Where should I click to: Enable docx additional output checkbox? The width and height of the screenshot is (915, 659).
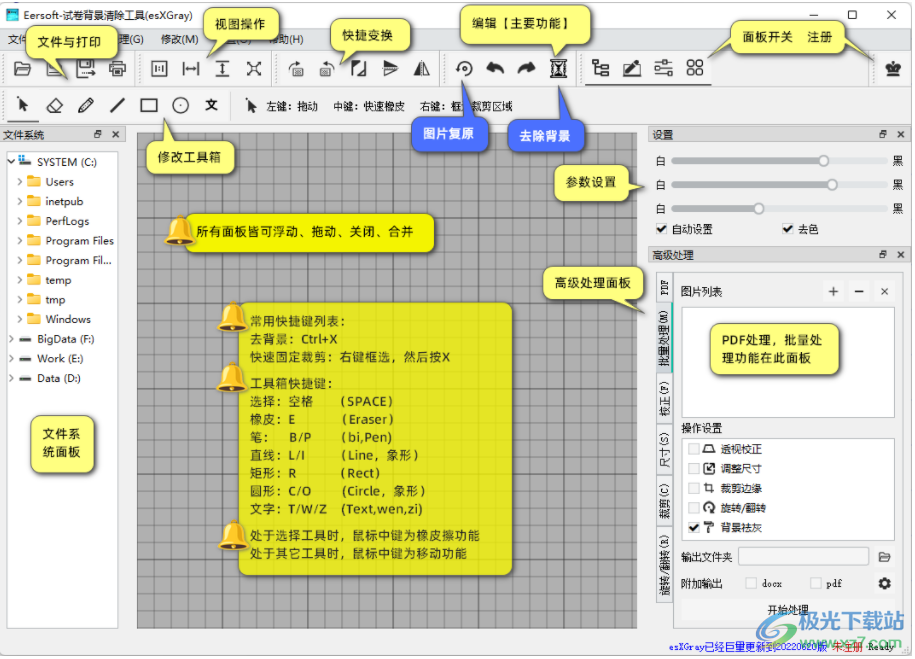pyautogui.click(x=751, y=583)
